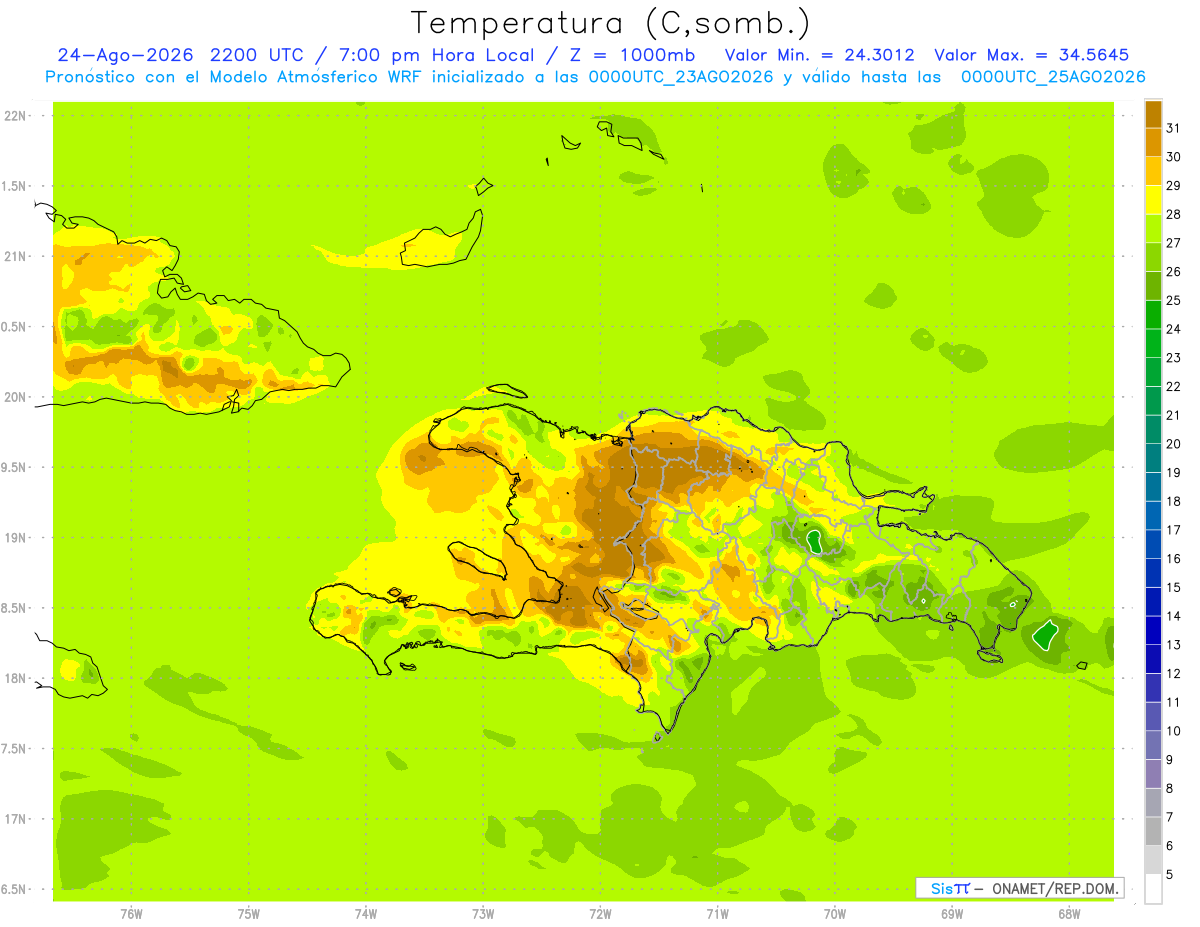Click the '70W' longitude axis label

(x=835, y=913)
